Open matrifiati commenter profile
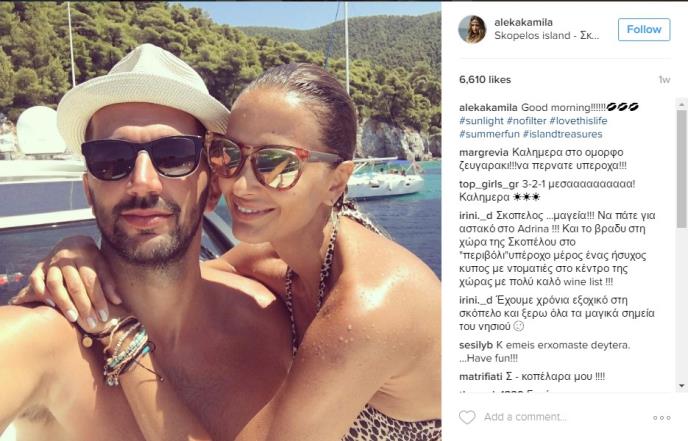The image size is (688, 441). tap(481, 376)
